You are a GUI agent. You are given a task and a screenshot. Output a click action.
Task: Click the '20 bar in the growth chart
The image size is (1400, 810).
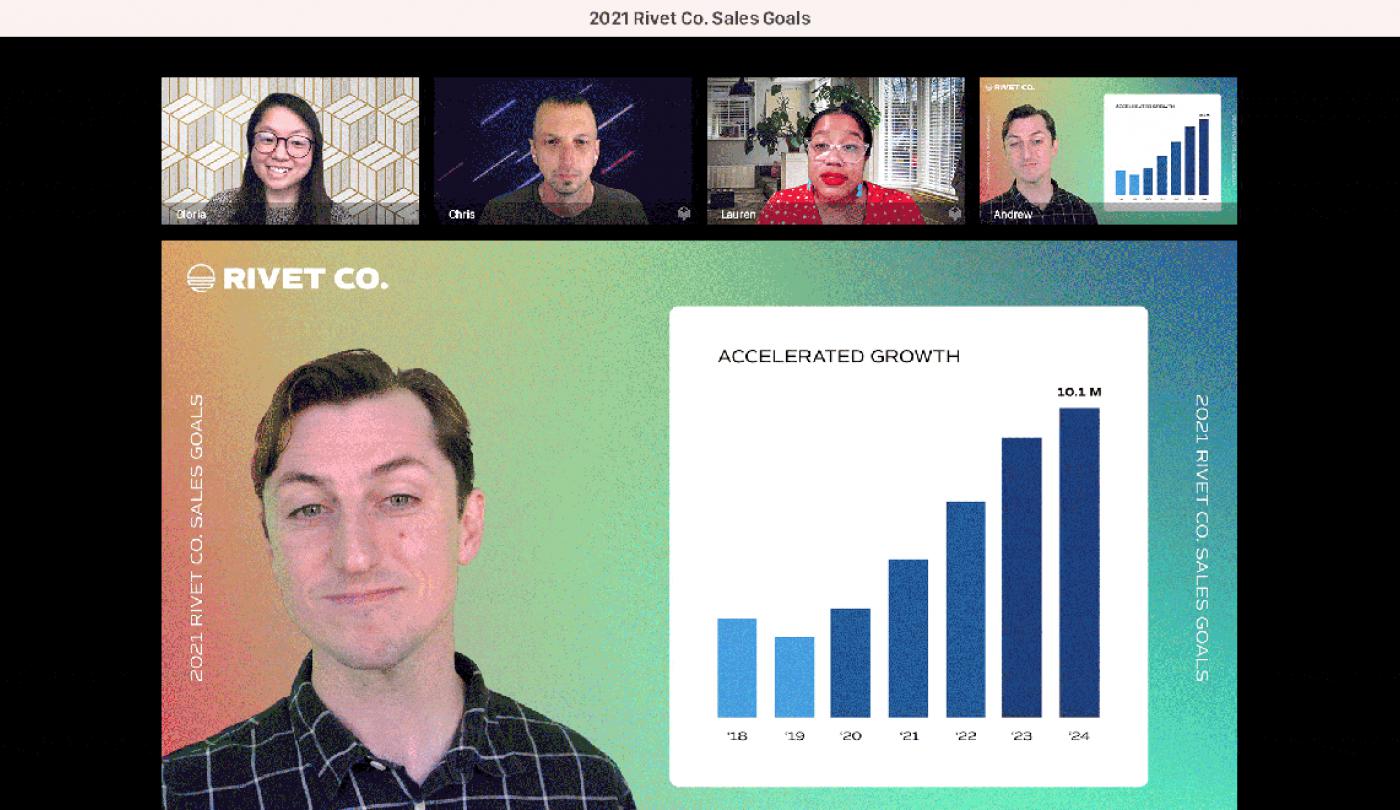(x=850, y=663)
